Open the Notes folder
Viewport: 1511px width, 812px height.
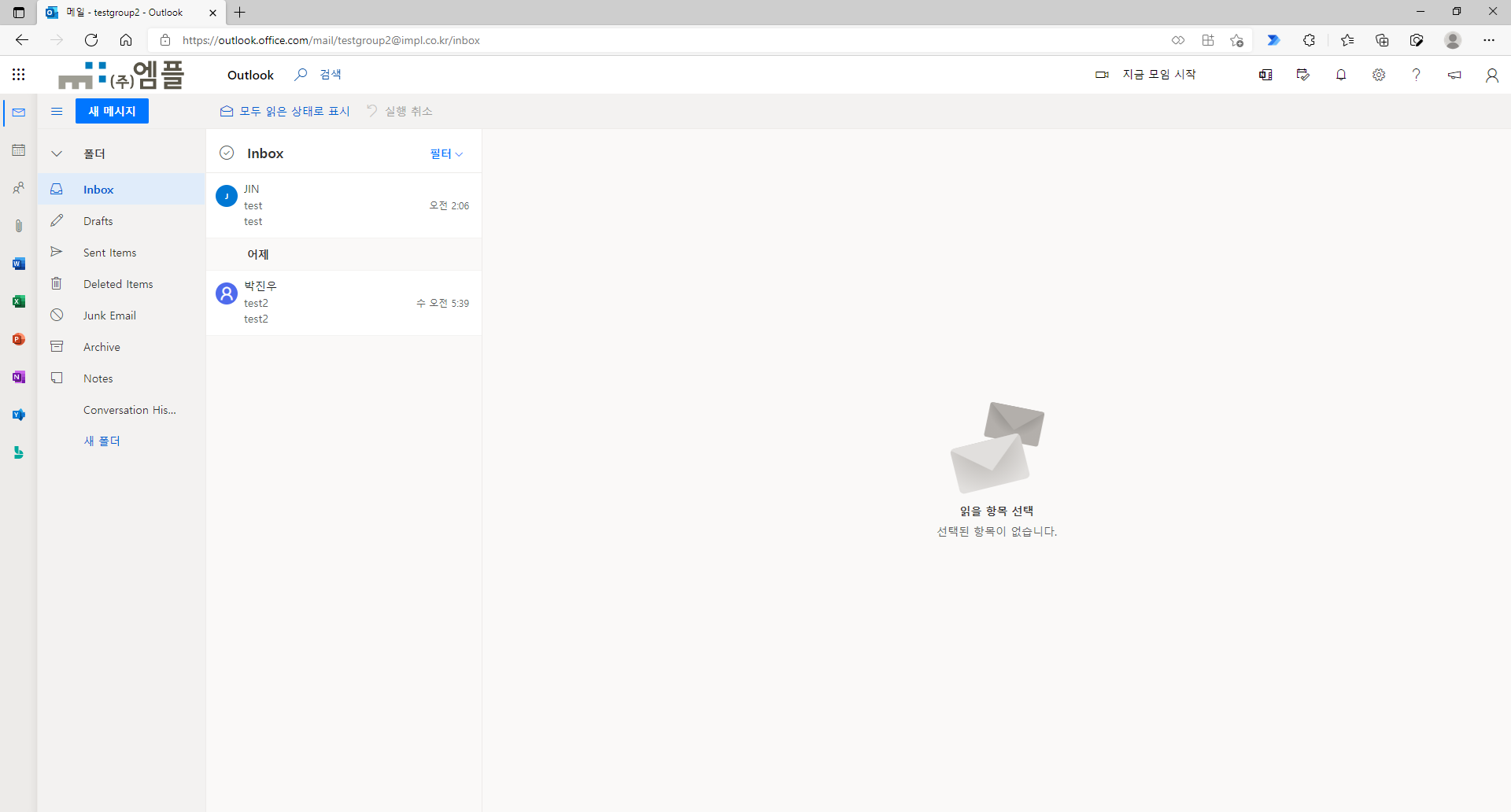point(121,378)
